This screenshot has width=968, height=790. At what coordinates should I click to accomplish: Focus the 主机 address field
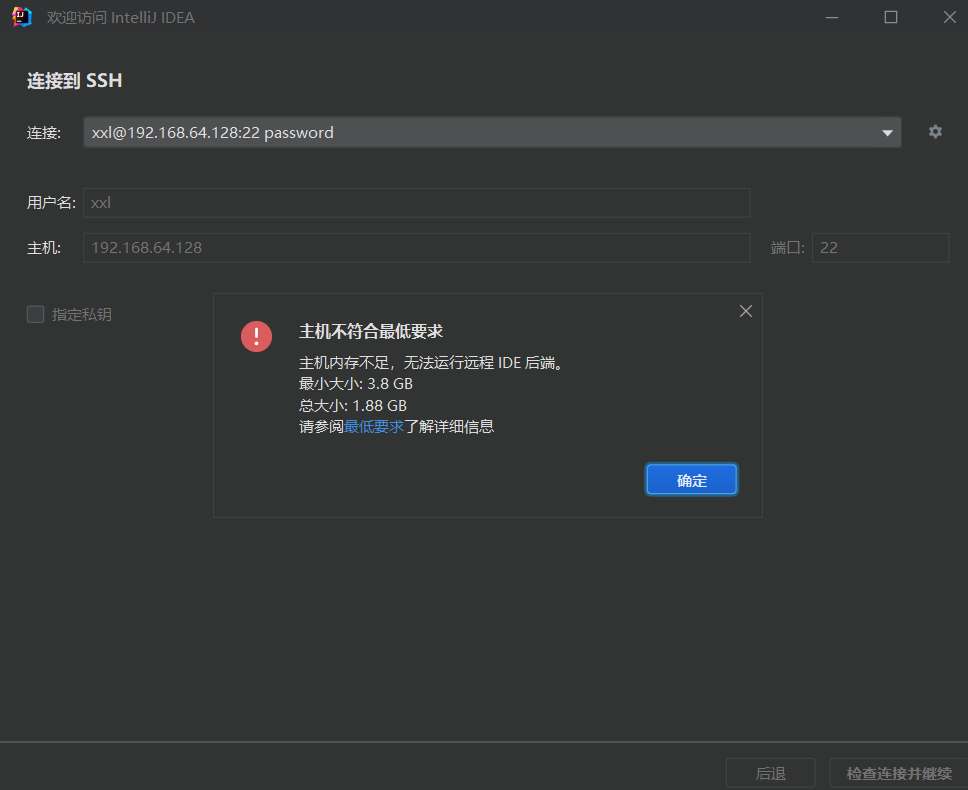tap(417, 247)
